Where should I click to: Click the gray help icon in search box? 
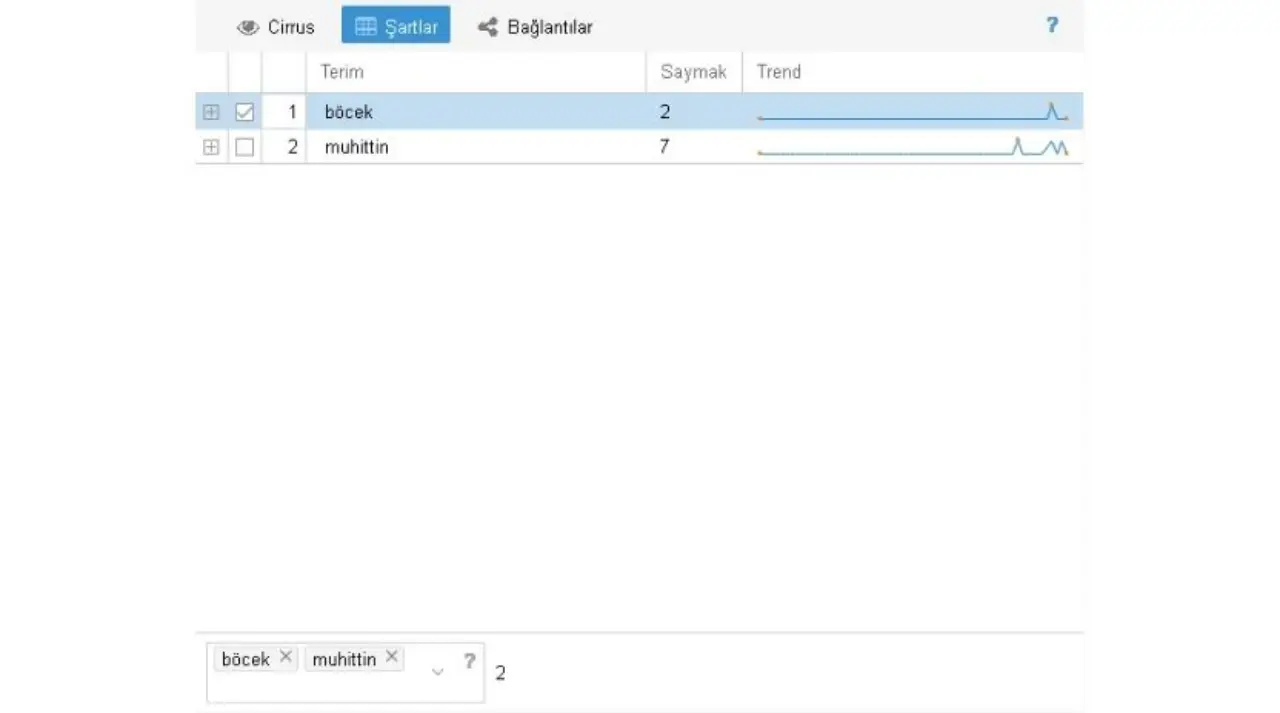pyautogui.click(x=469, y=661)
